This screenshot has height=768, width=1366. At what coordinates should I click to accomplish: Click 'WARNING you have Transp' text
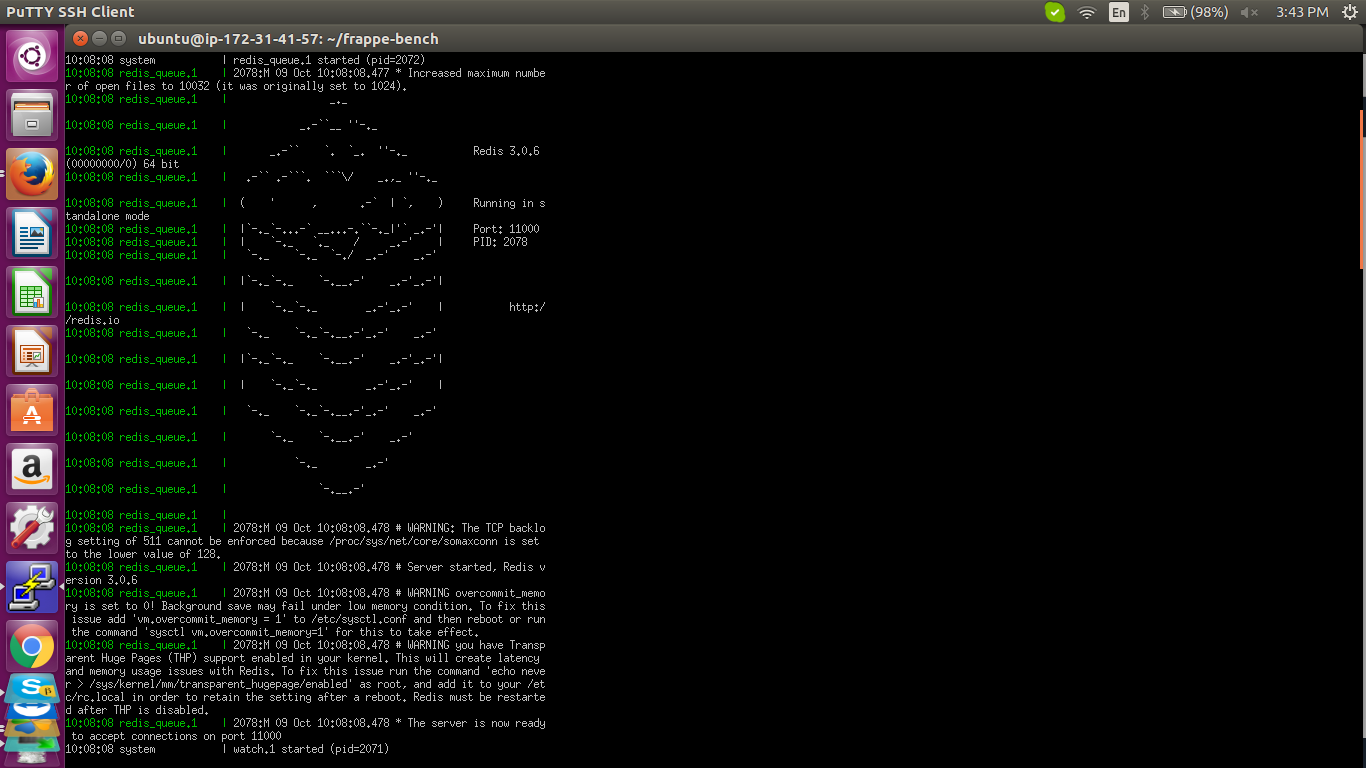point(476,645)
